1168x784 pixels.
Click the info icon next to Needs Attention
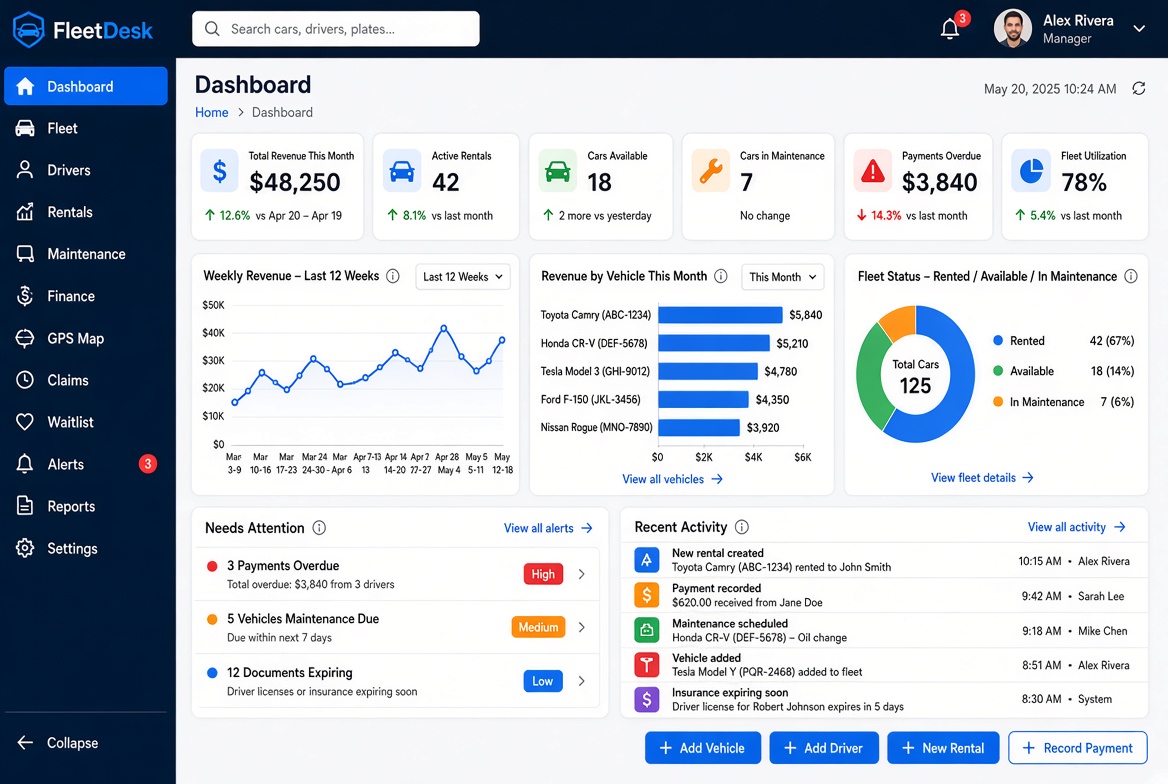coord(319,528)
